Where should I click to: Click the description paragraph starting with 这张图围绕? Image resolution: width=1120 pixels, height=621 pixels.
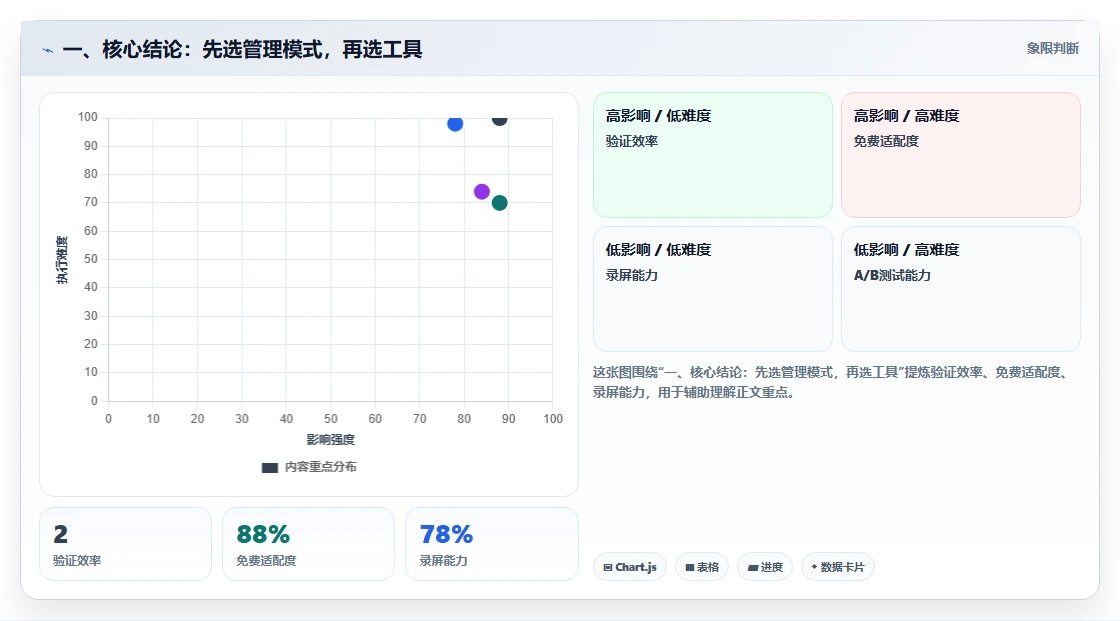tap(831, 382)
